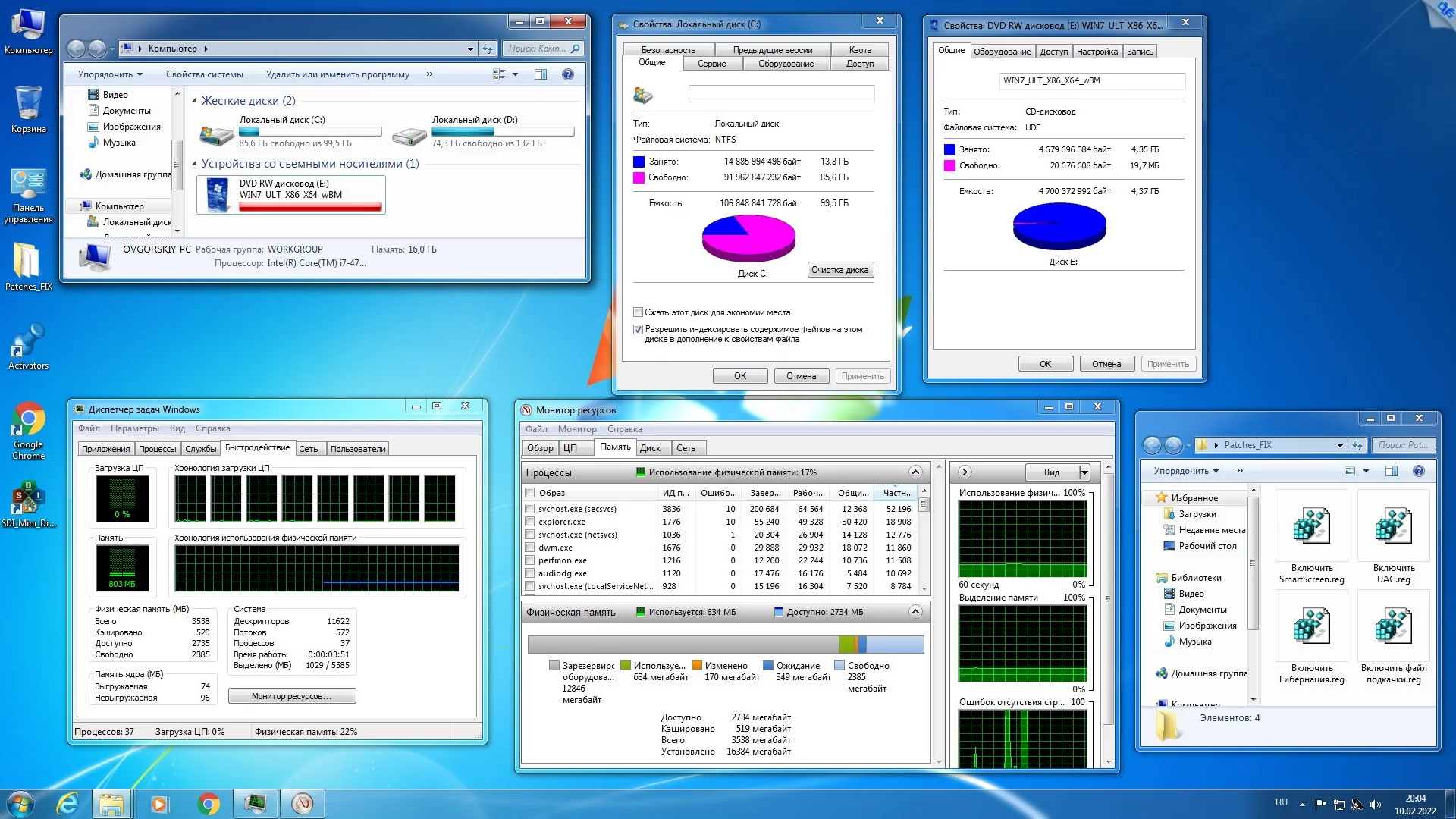Open the Диск tab in Resource Monitor
Image resolution: width=1456 pixels, height=819 pixels.
(650, 448)
